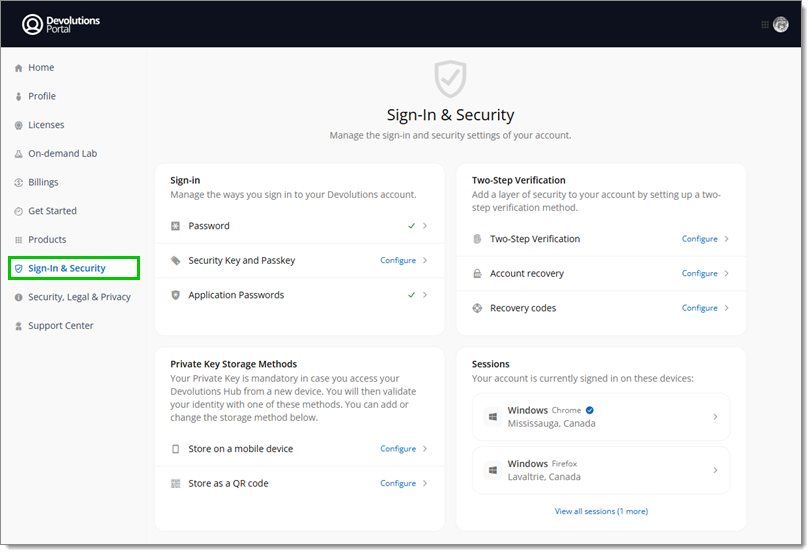Screen dimensions: 812x555
Task: Click the Licenses badge icon in sidebar
Action: pos(19,125)
